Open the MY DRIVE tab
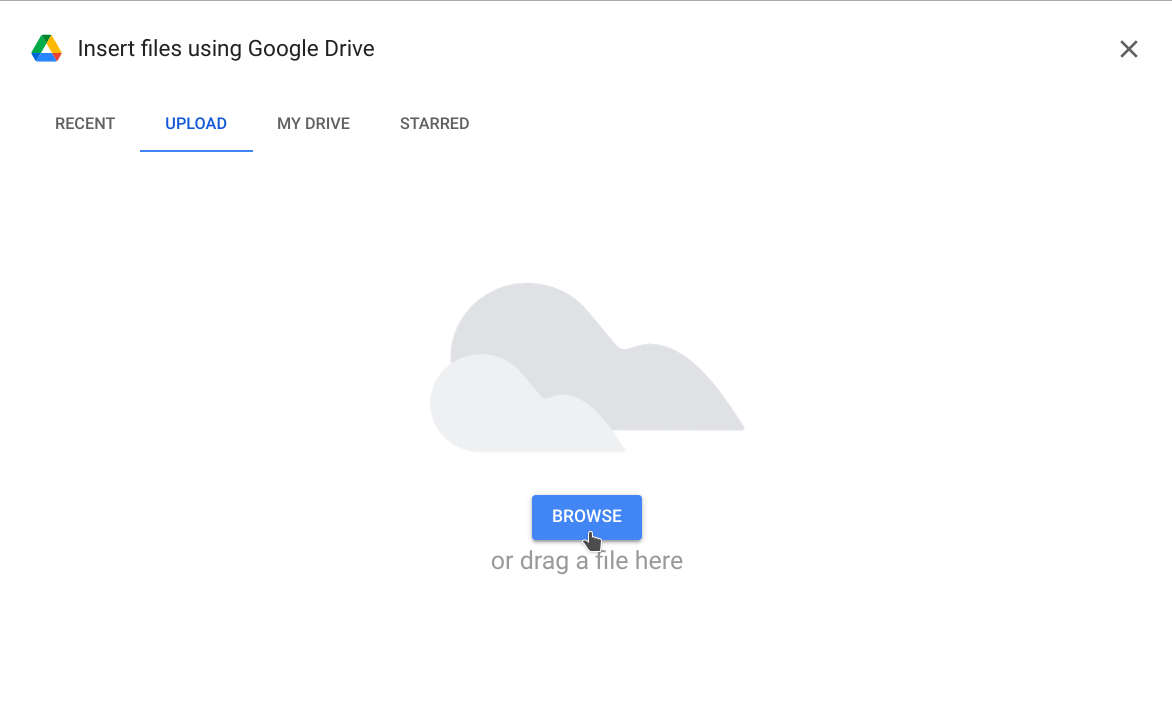The width and height of the screenshot is (1172, 725). (313, 123)
